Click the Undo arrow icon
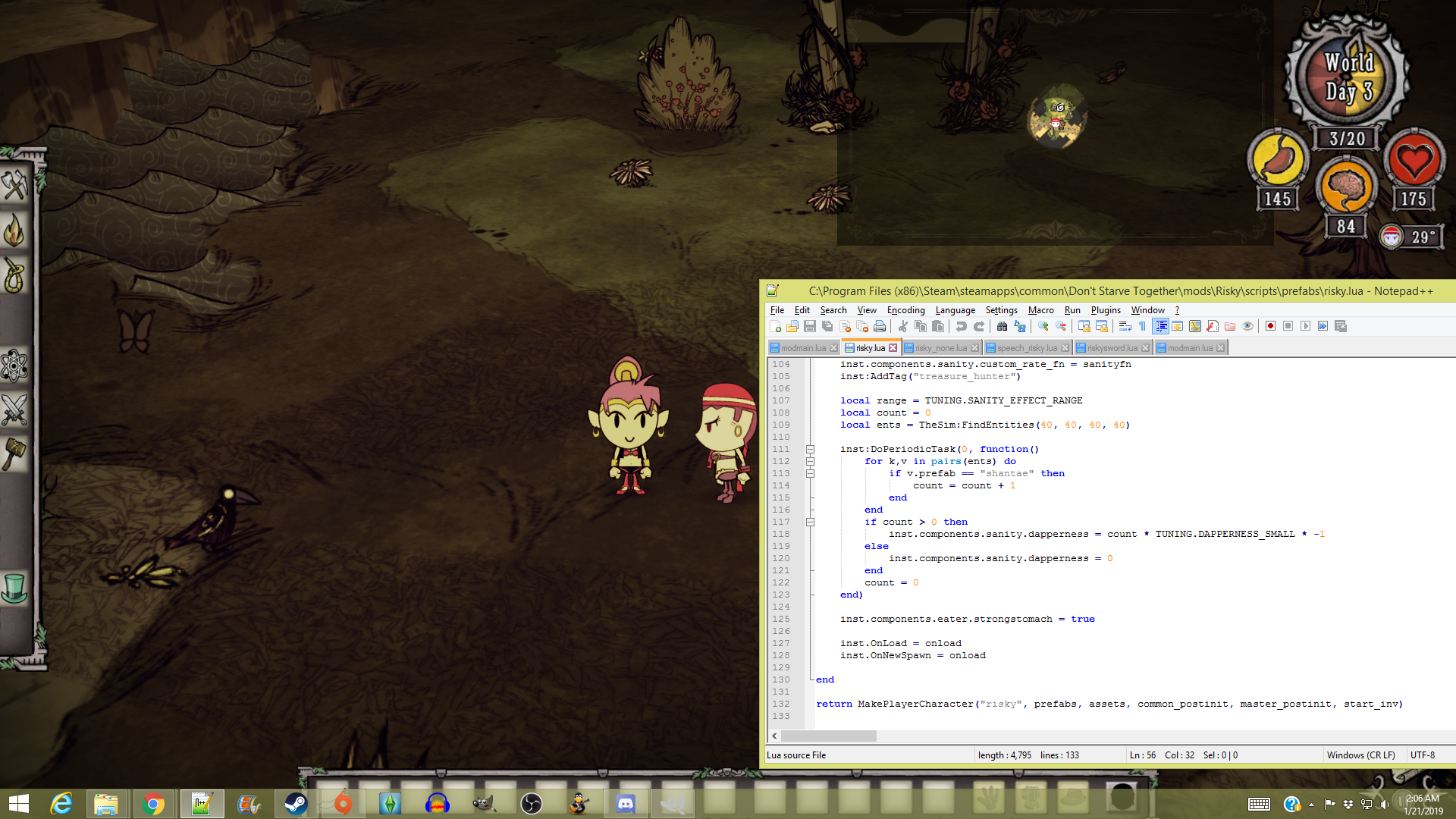The height and width of the screenshot is (819, 1456). coord(961,326)
